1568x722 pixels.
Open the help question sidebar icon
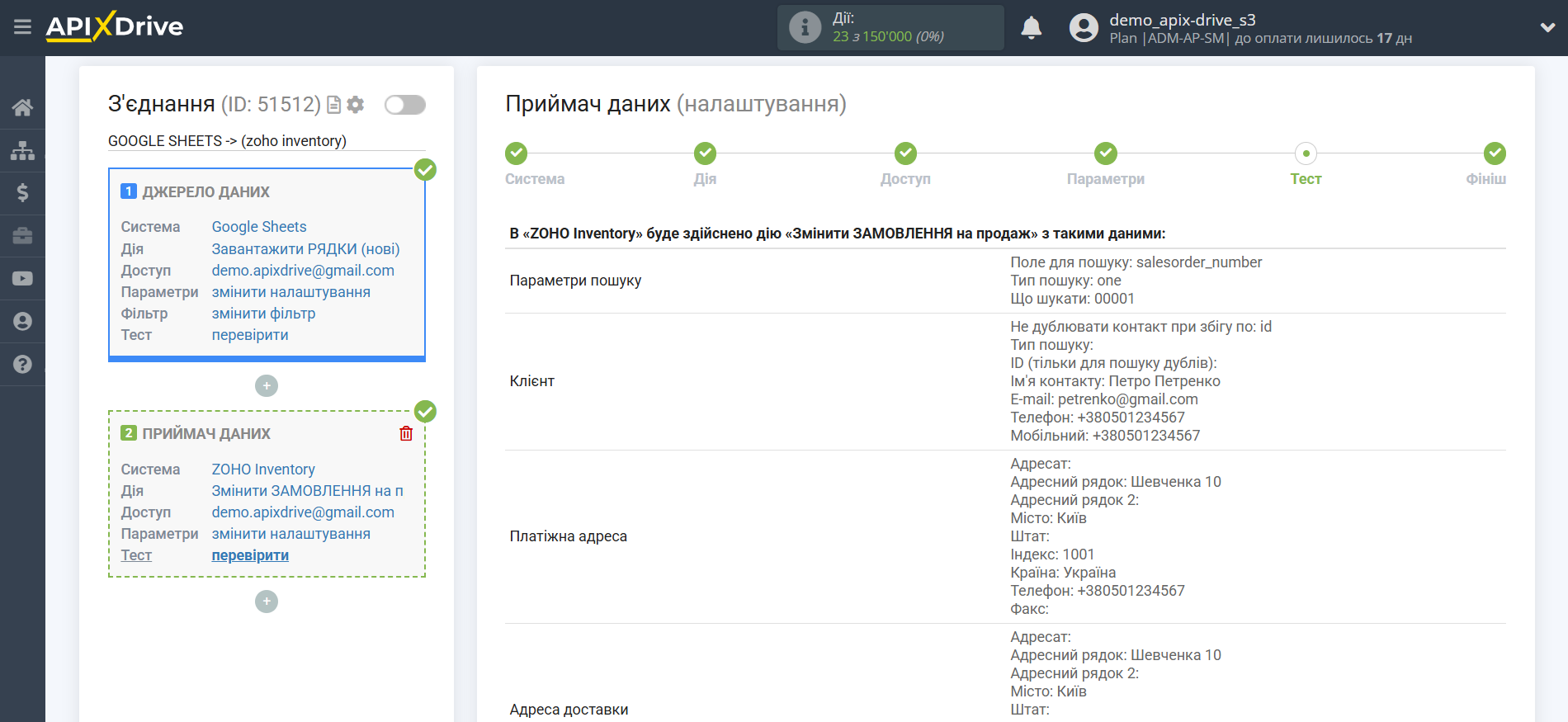[22, 365]
